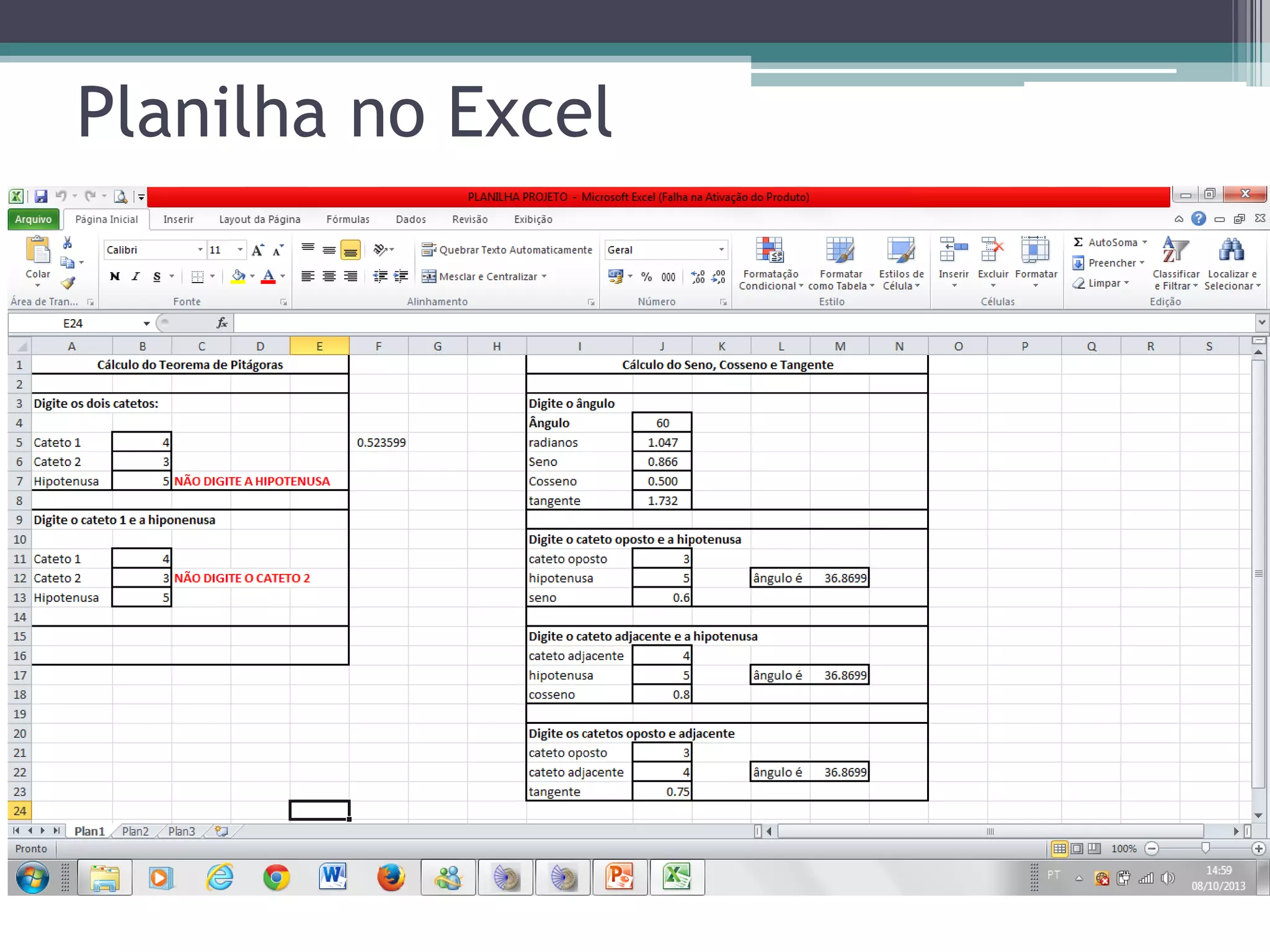Decrease font size with the small A icon
Screen dimensions: 1270x952
coord(278,250)
